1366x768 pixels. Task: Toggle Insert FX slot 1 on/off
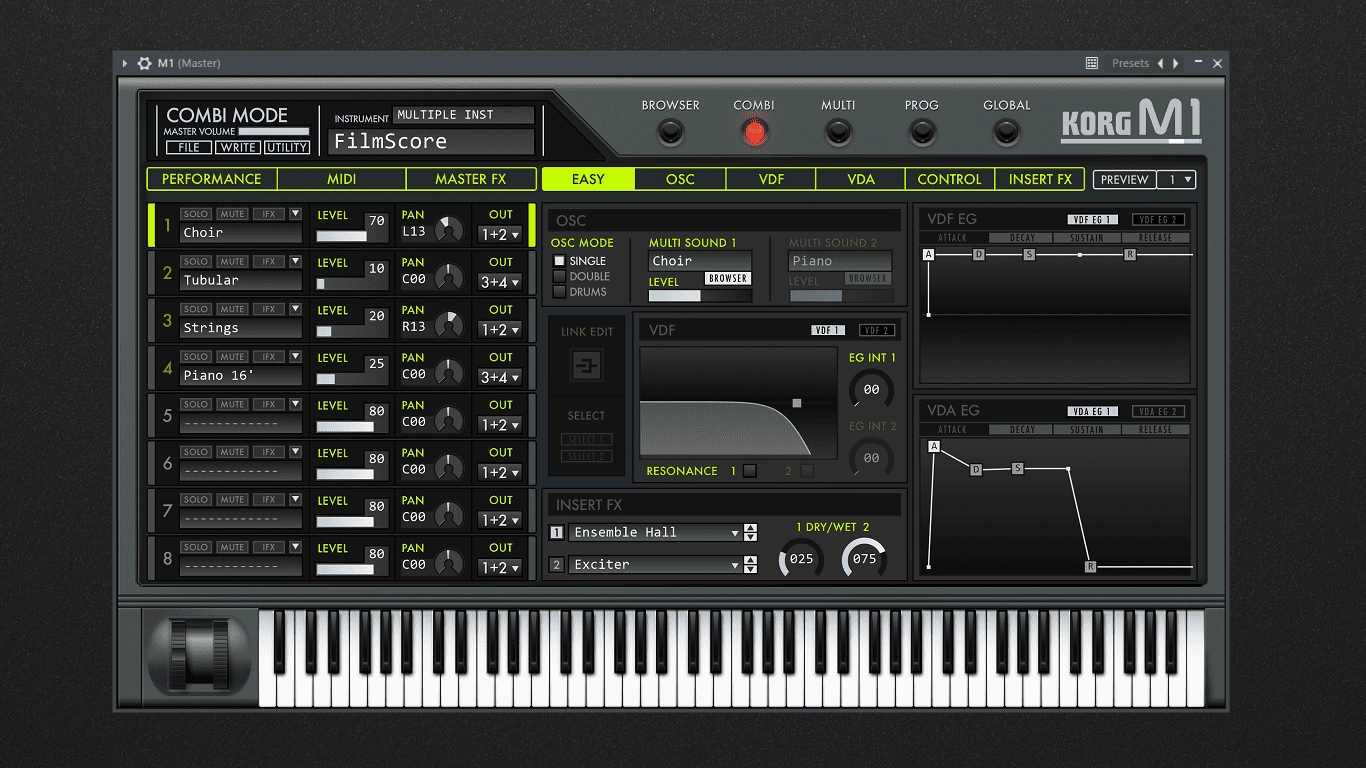[x=557, y=533]
